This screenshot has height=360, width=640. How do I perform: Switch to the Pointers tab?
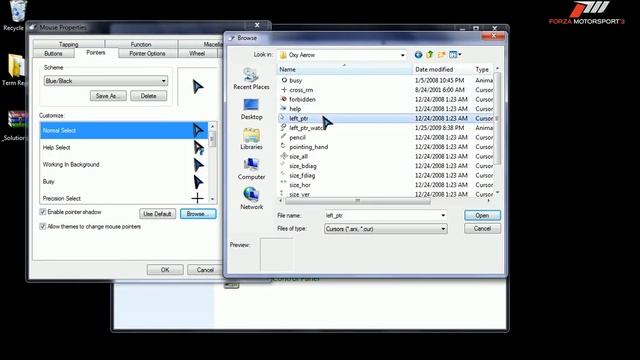point(96,53)
